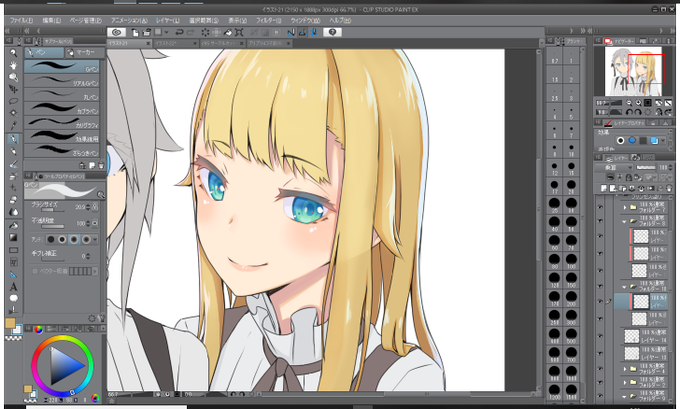
Task: Click the Open file icon in command bar
Action: point(147,32)
